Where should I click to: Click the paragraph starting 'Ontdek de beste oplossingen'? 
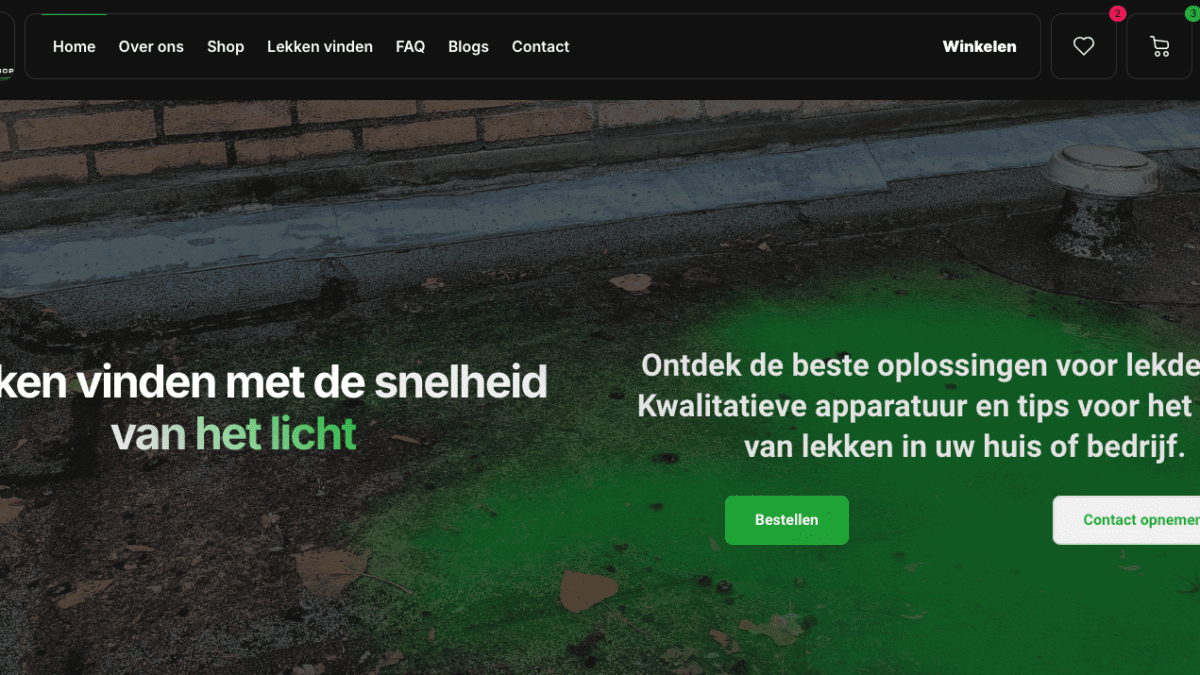coord(919,405)
